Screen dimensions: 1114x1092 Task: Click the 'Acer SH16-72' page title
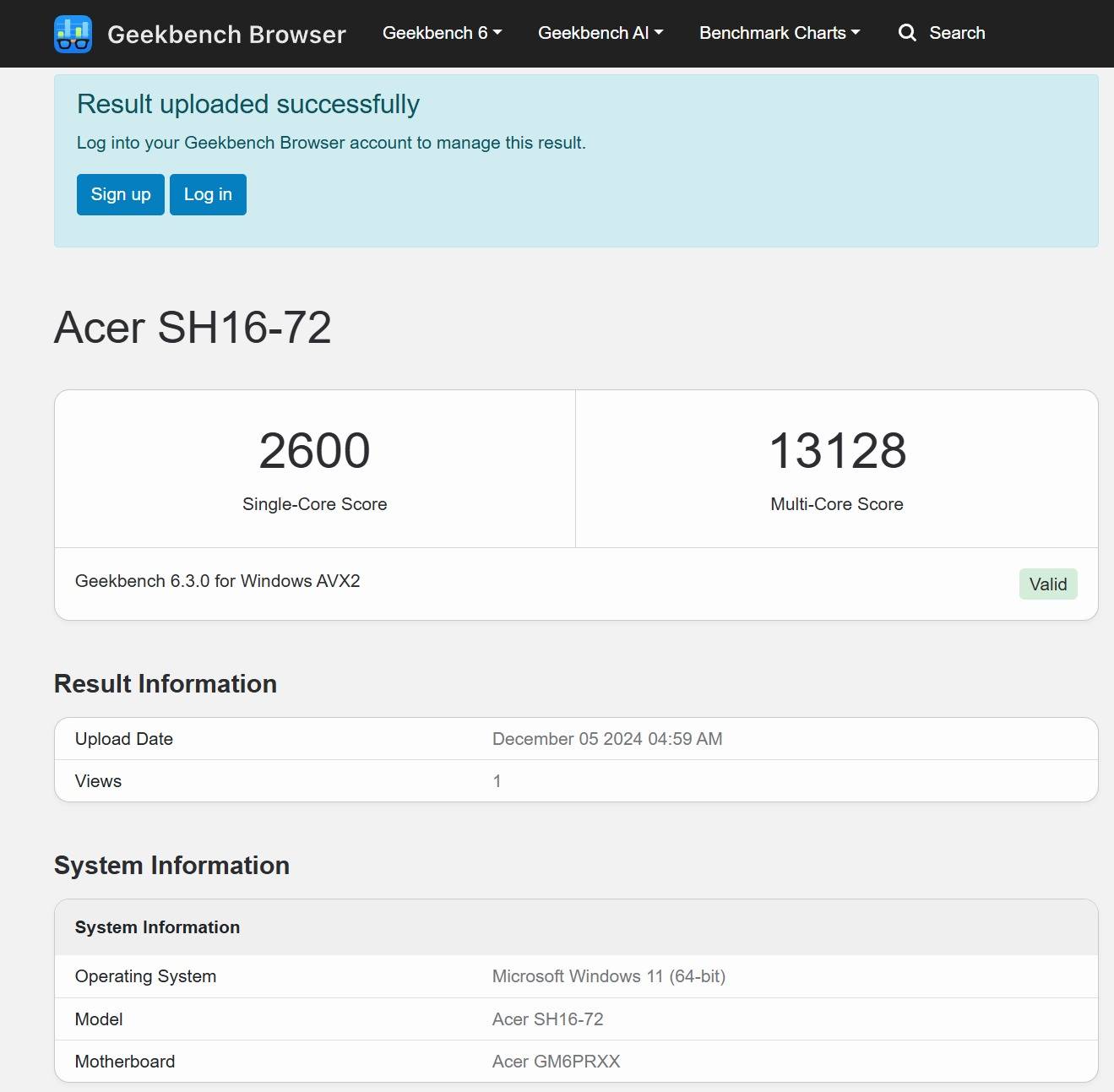(193, 327)
